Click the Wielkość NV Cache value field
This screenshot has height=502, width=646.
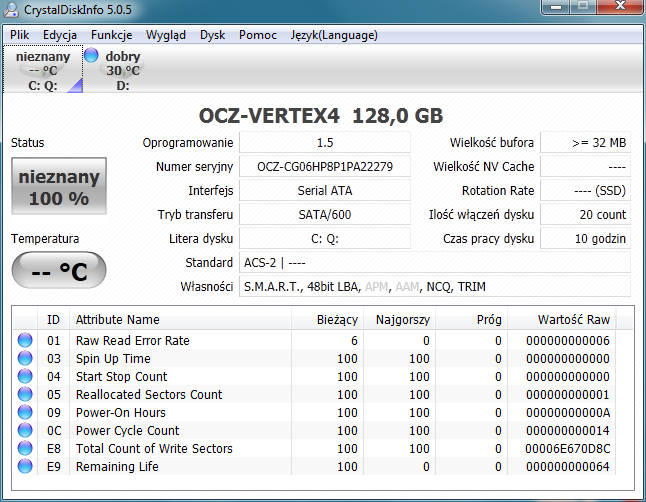(x=585, y=167)
